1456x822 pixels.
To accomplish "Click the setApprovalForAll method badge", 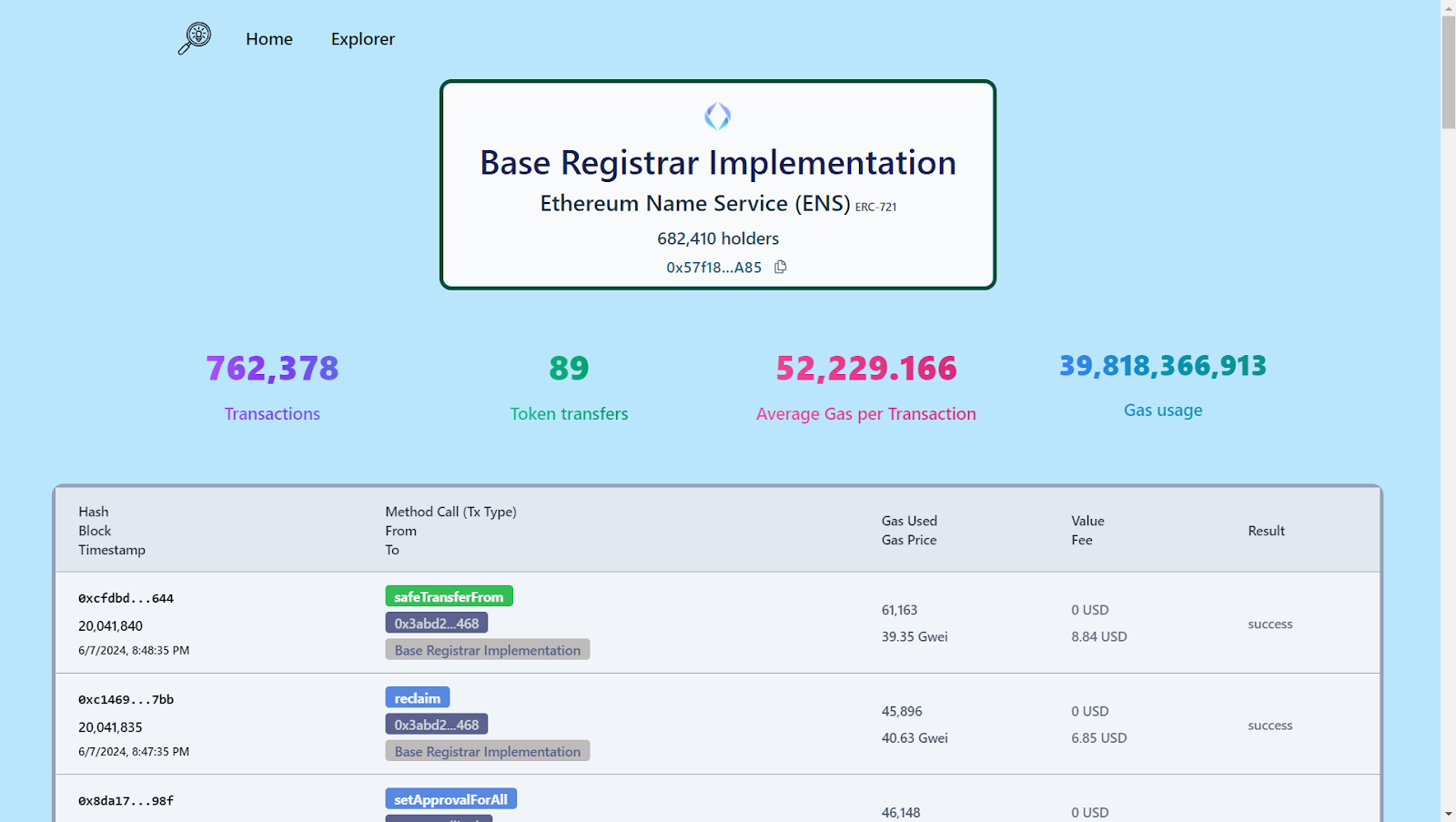I will click(450, 798).
